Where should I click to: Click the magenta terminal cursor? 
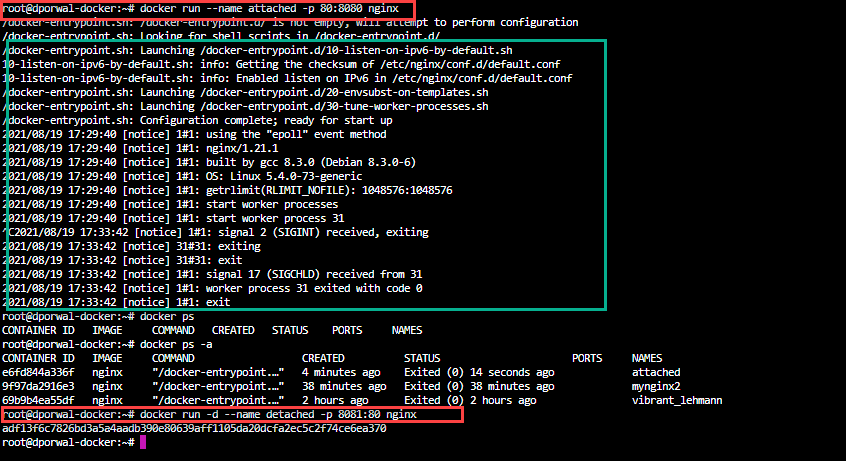click(x=143, y=443)
